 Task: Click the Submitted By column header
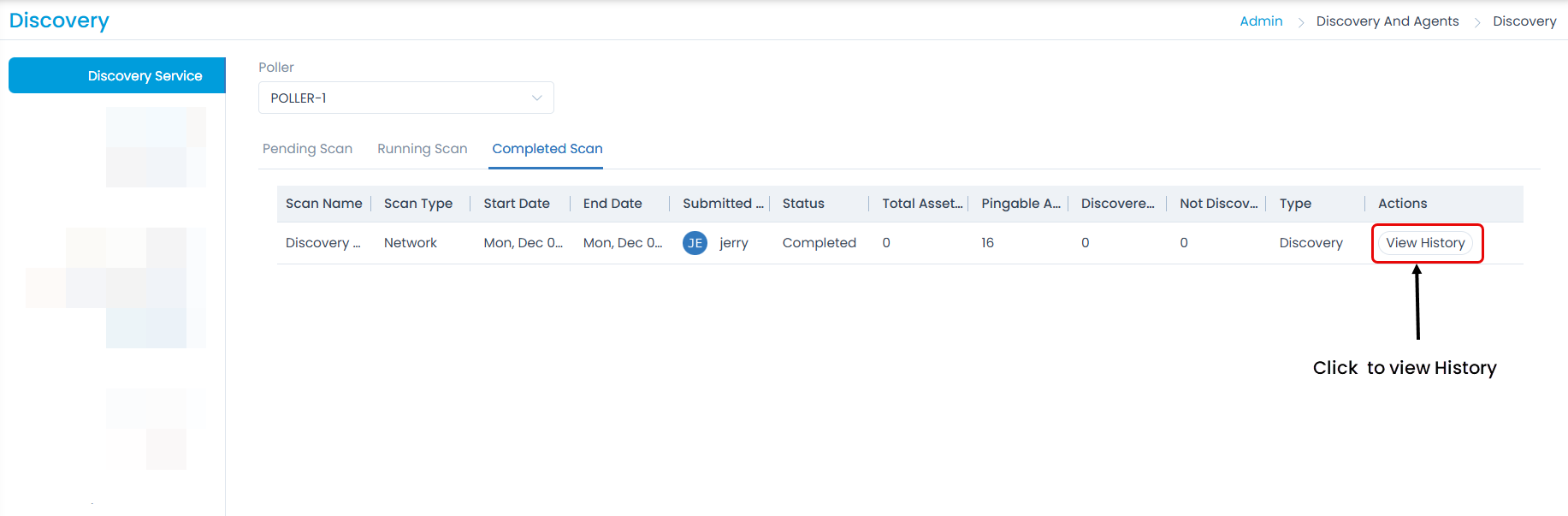pyautogui.click(x=722, y=204)
